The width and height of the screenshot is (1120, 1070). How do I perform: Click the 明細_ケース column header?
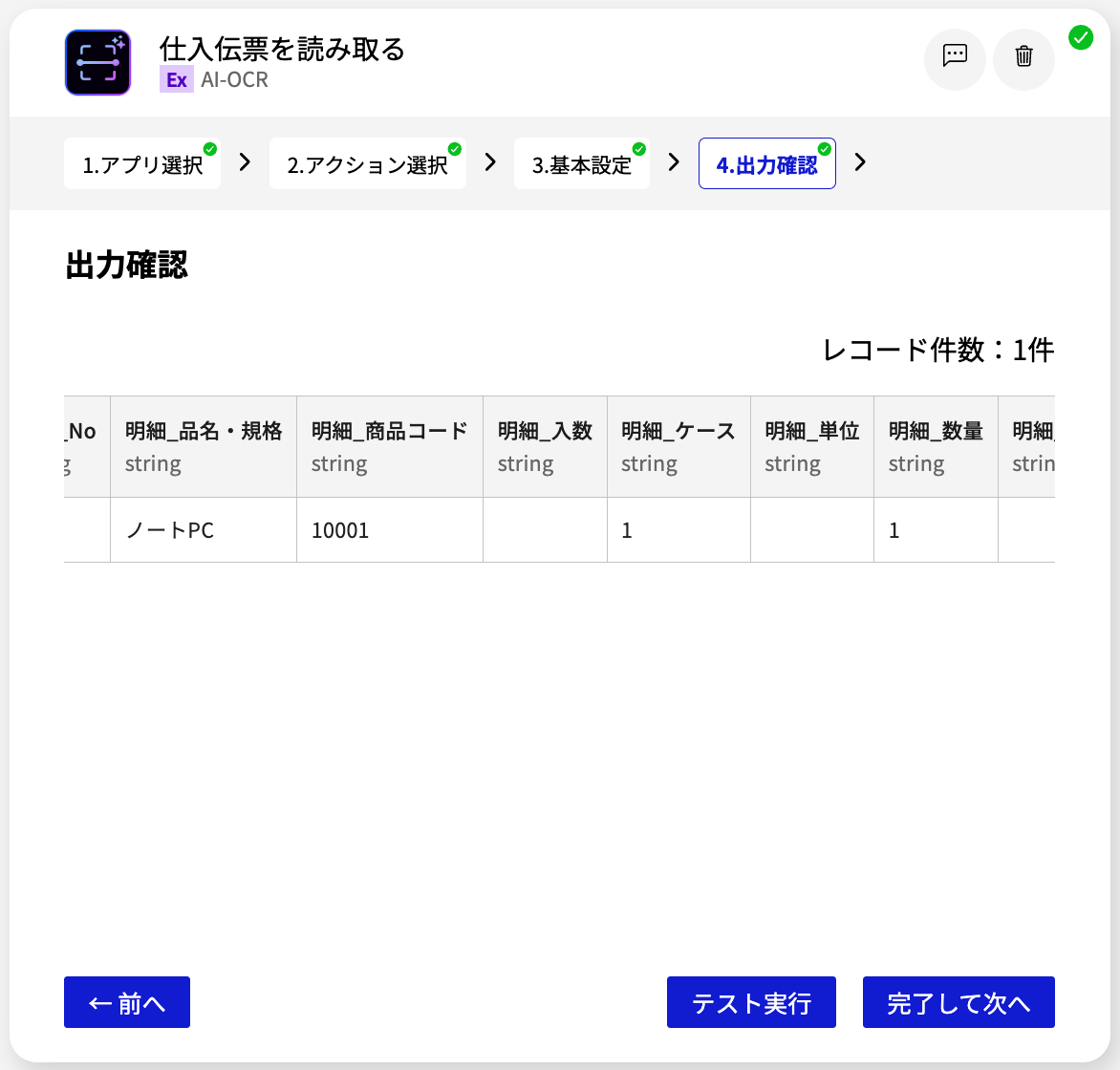pyautogui.click(x=678, y=446)
